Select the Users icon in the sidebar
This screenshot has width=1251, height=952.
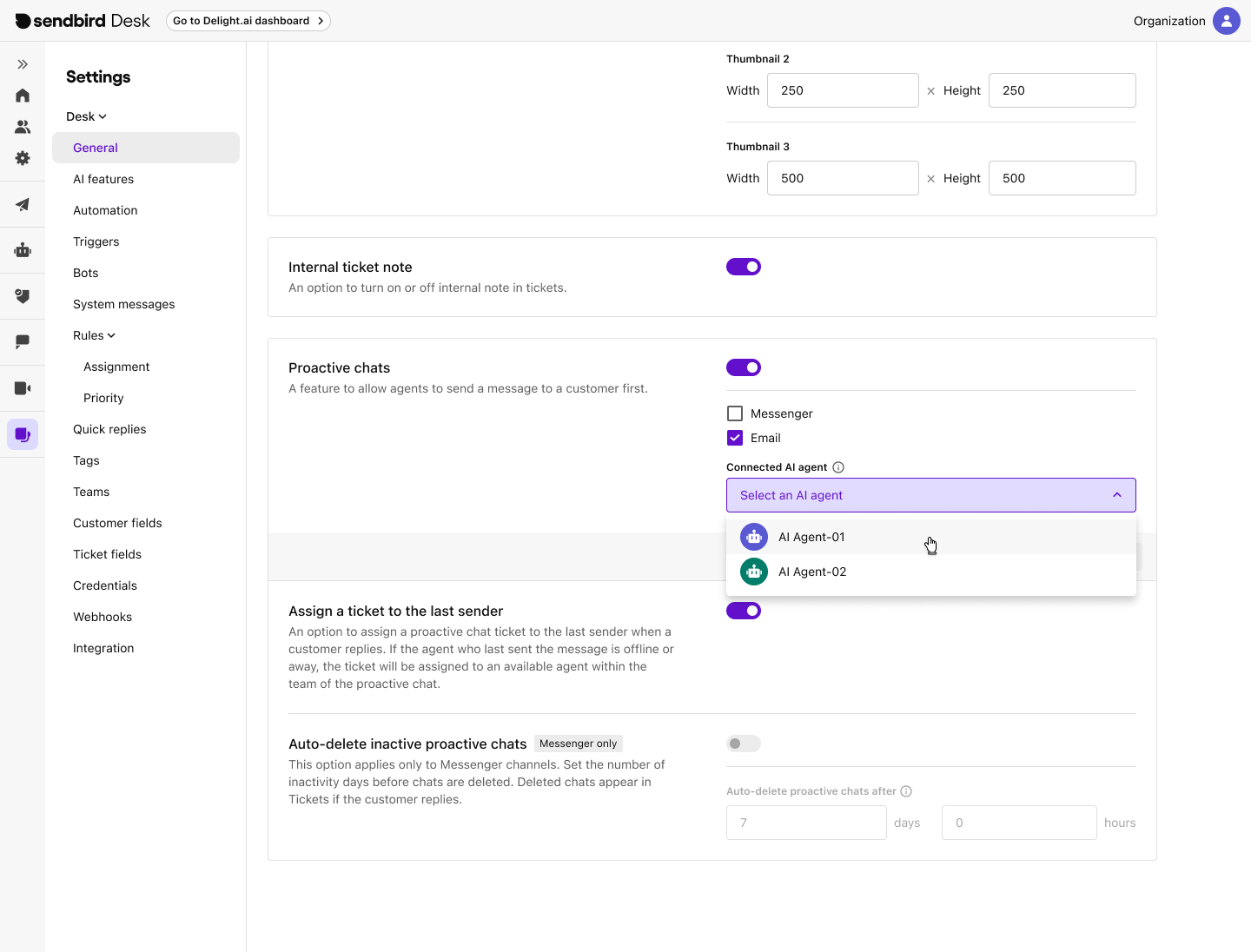23,126
